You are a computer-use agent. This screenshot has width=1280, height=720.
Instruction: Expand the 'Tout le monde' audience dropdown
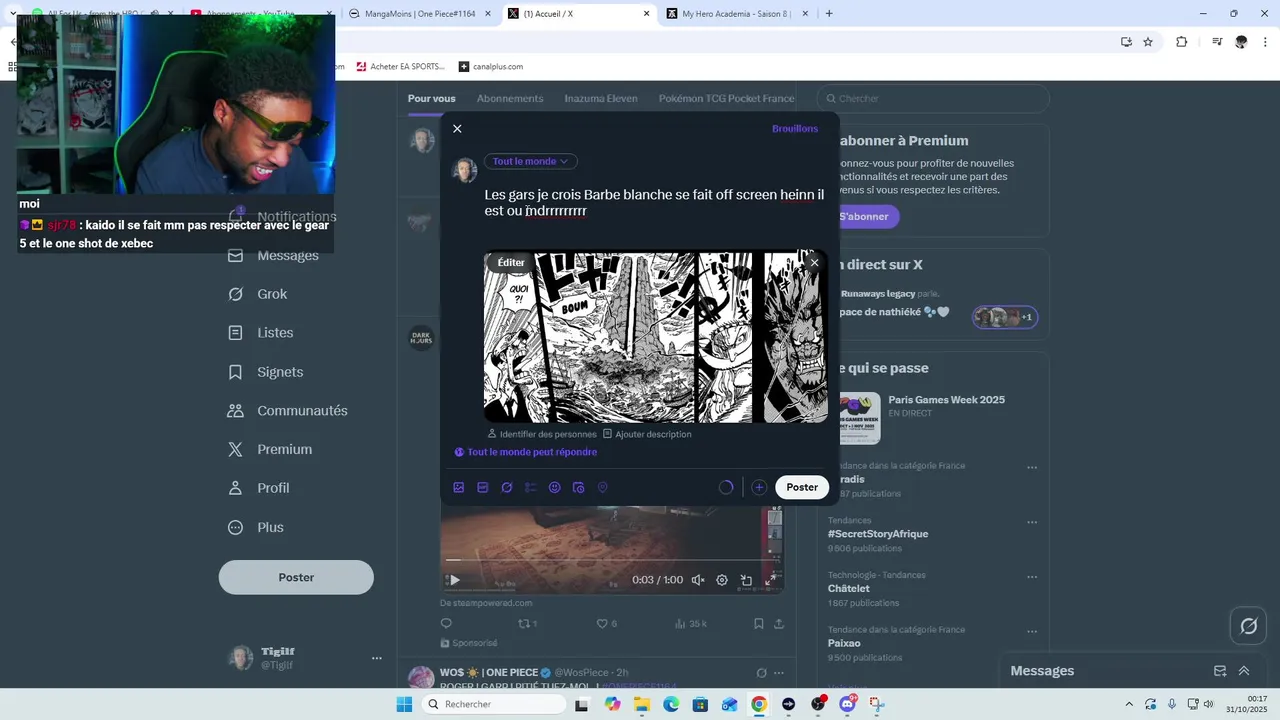click(x=531, y=161)
